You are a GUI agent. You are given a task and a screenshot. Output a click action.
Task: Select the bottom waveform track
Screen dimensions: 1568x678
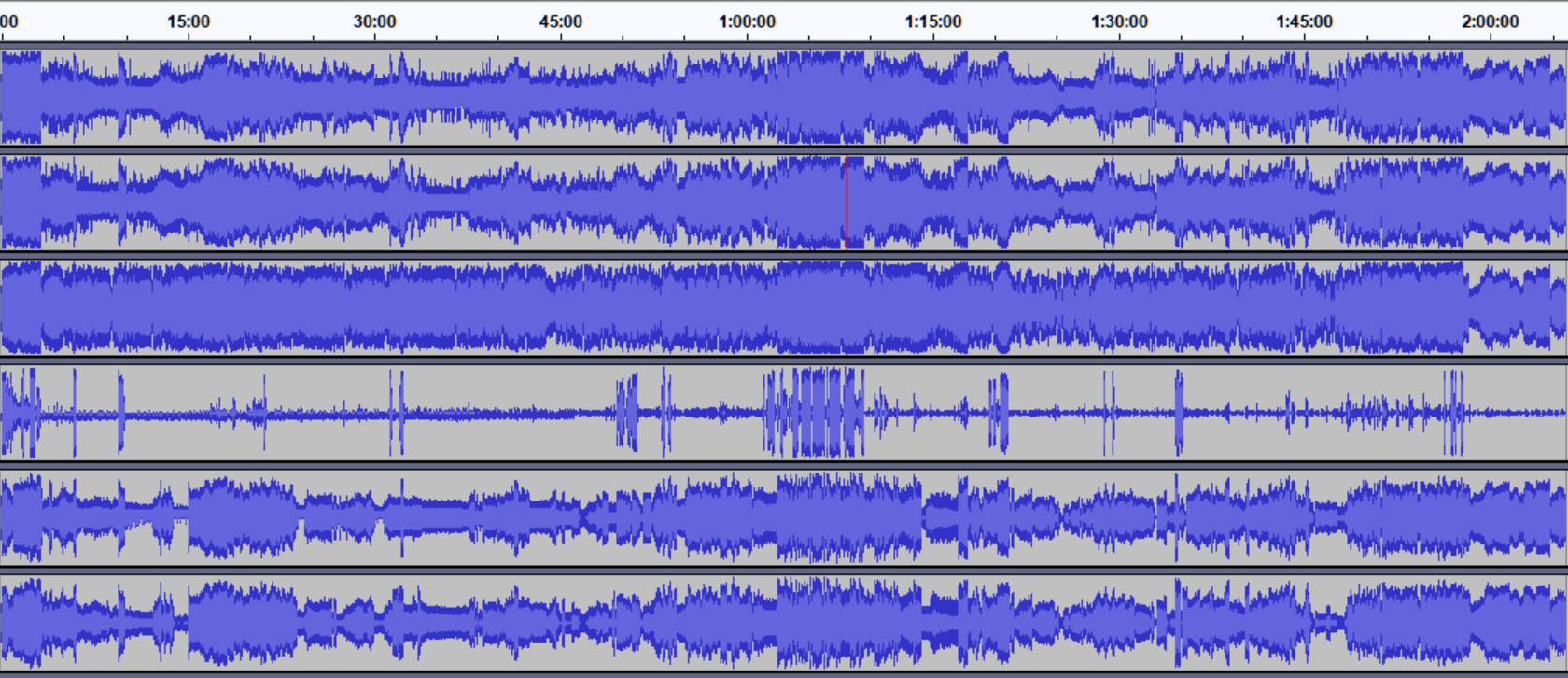783,623
